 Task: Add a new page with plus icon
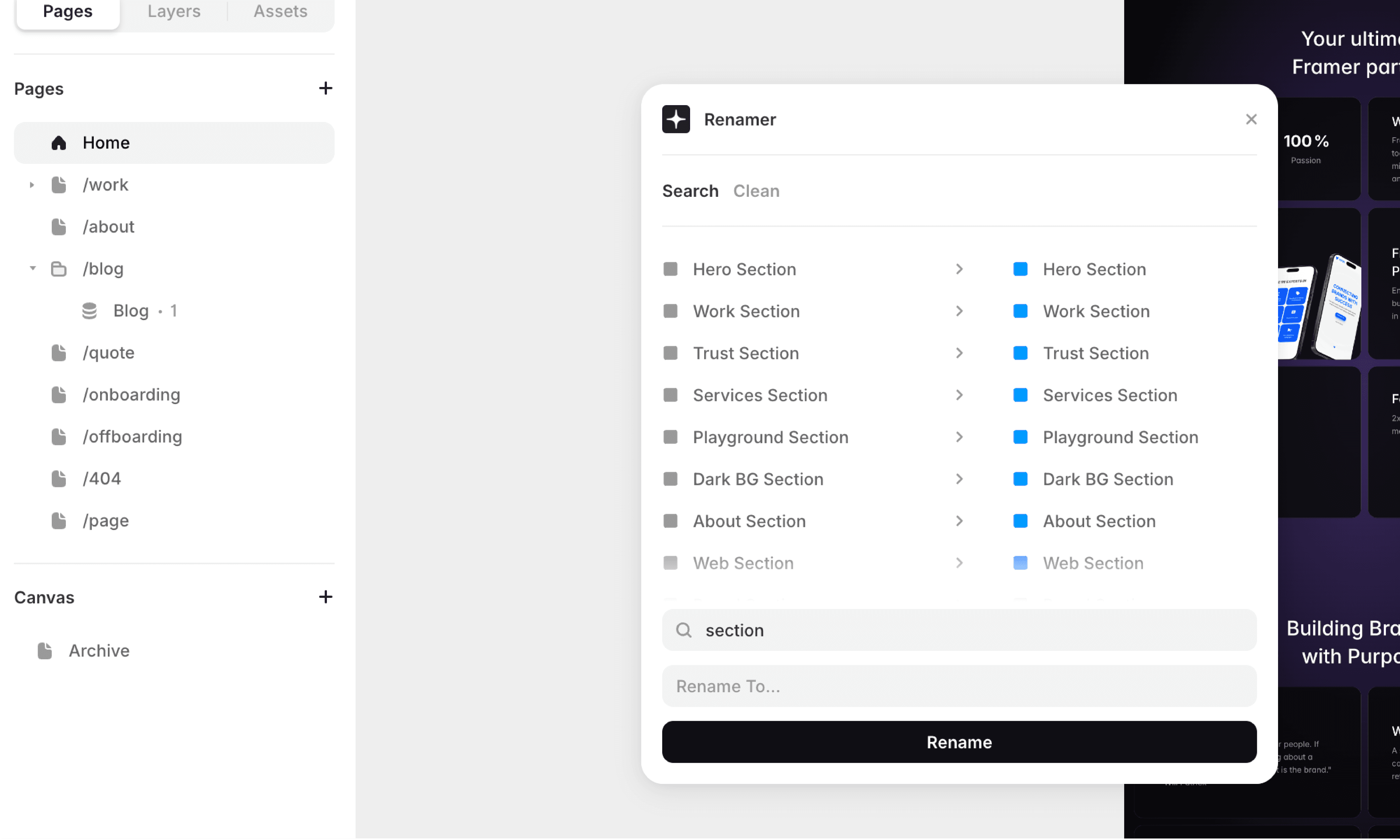[x=326, y=88]
